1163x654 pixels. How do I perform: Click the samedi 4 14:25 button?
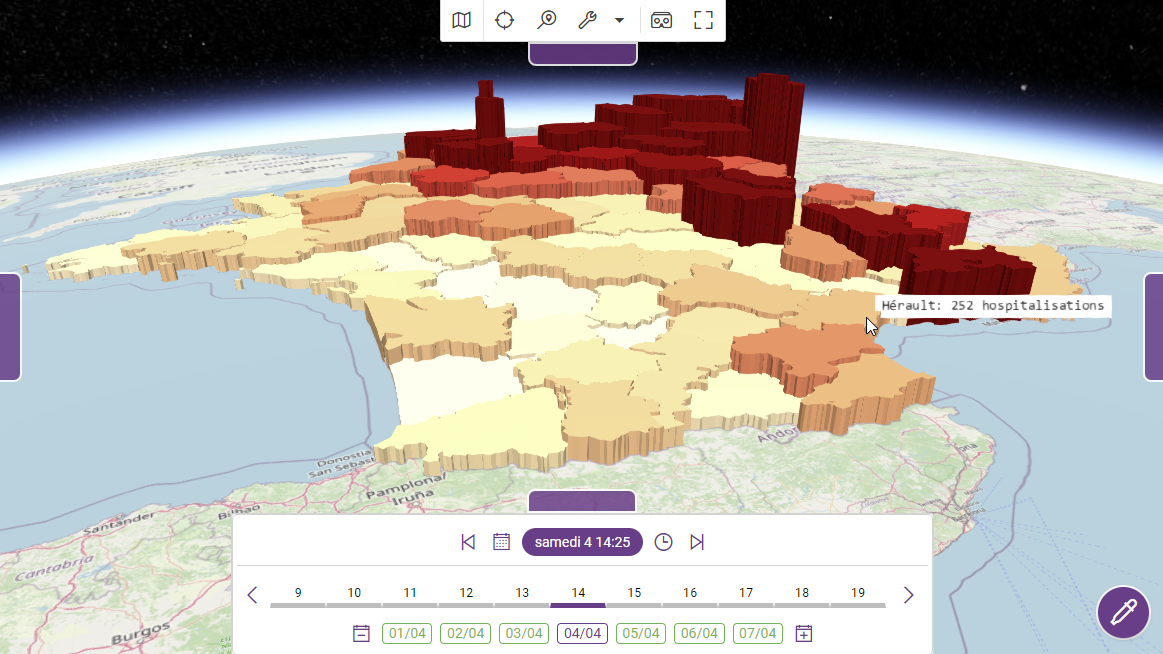tap(582, 541)
